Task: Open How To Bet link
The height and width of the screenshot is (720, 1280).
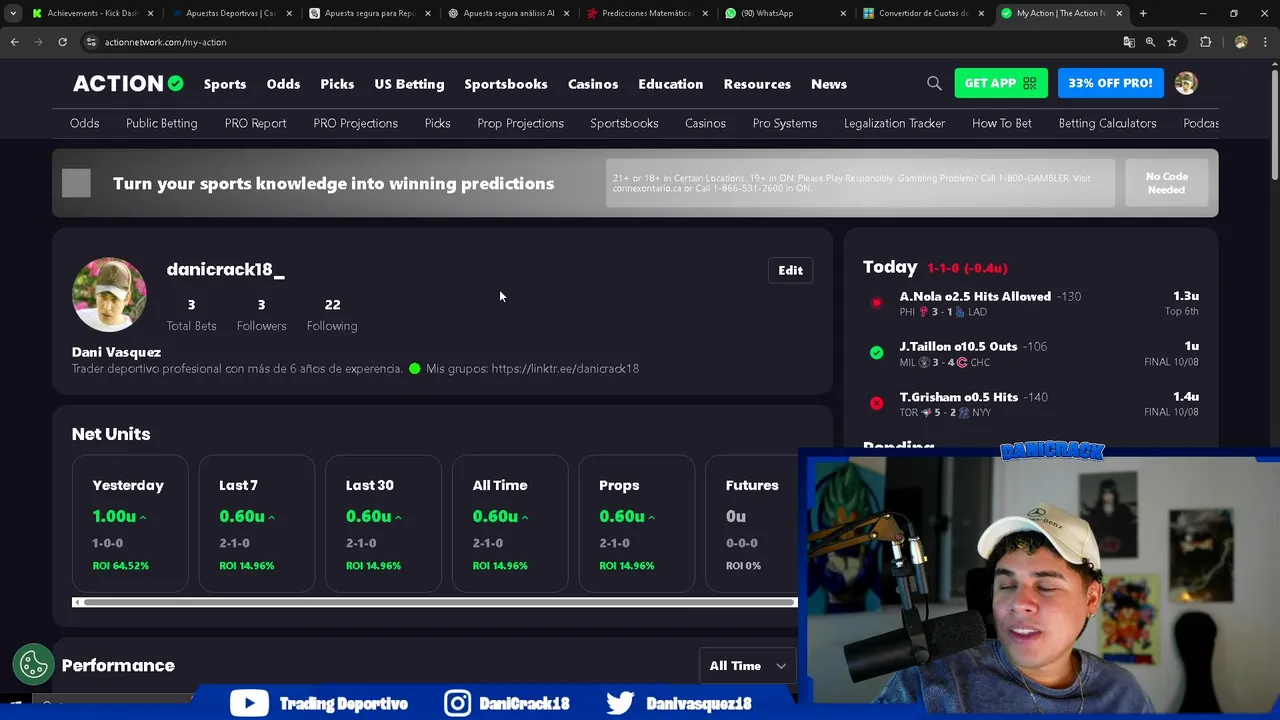Action: (x=1002, y=123)
